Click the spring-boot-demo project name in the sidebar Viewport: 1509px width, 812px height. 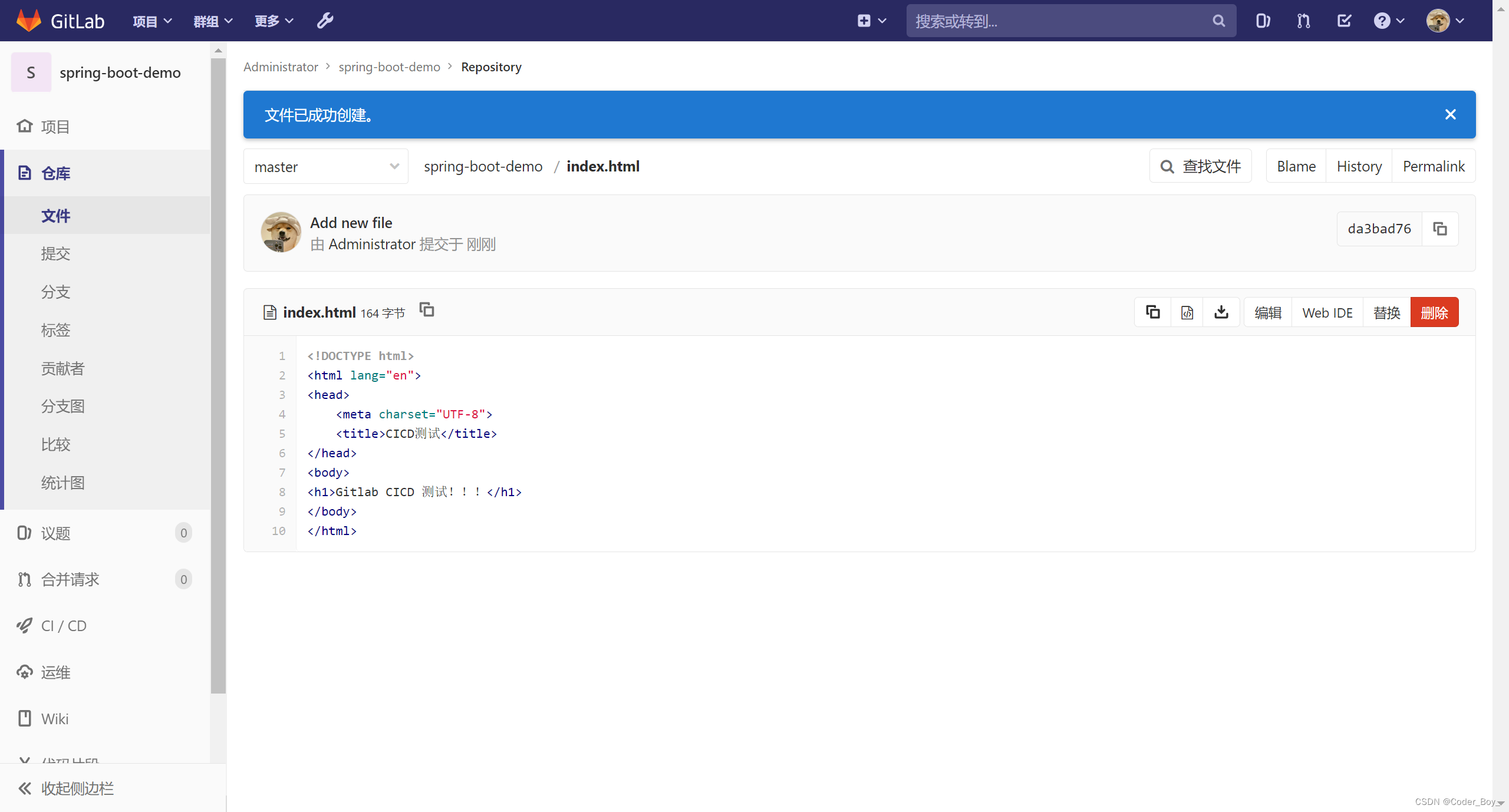pos(120,72)
